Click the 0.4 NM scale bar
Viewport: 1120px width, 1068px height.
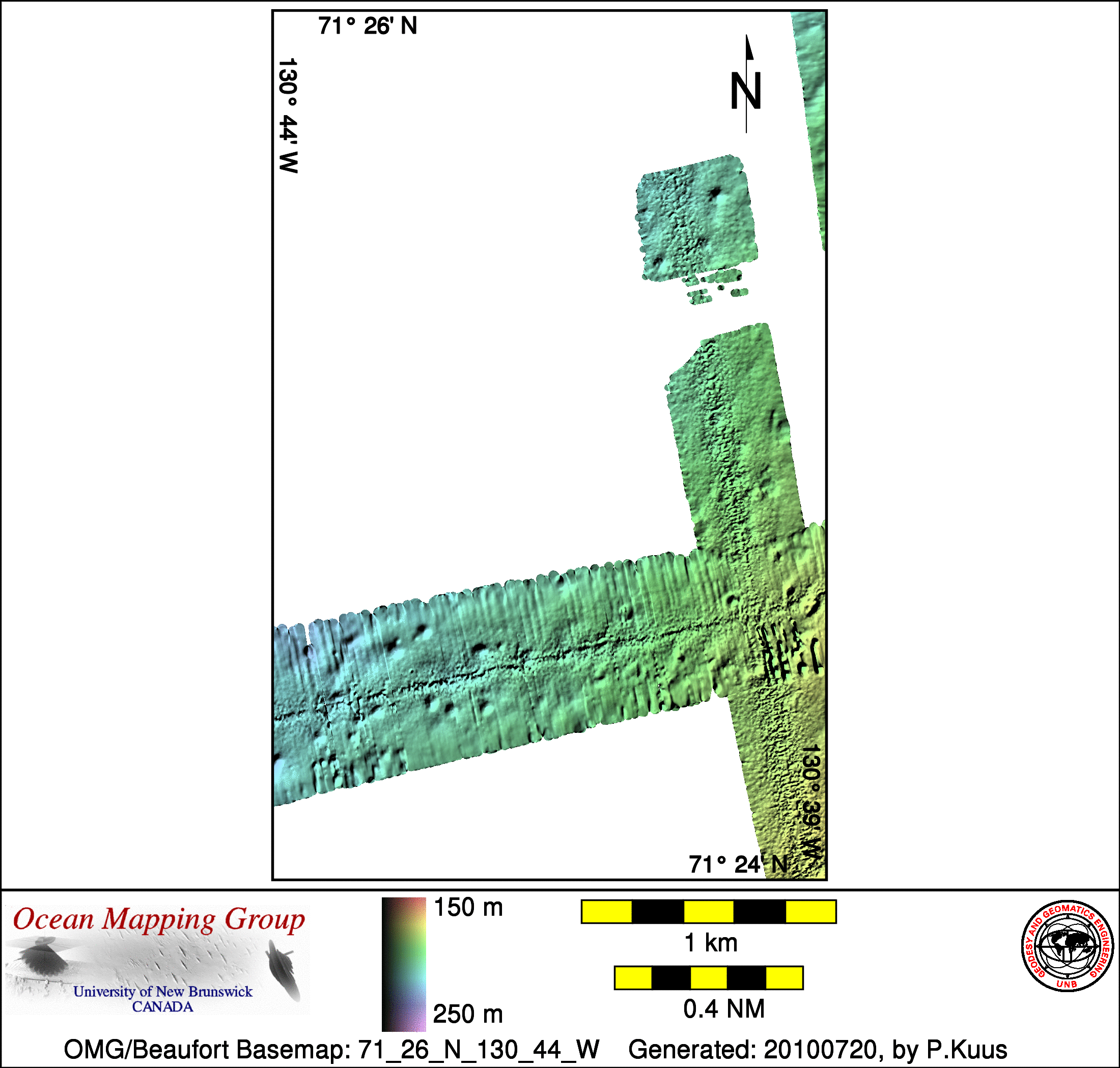pyautogui.click(x=708, y=977)
